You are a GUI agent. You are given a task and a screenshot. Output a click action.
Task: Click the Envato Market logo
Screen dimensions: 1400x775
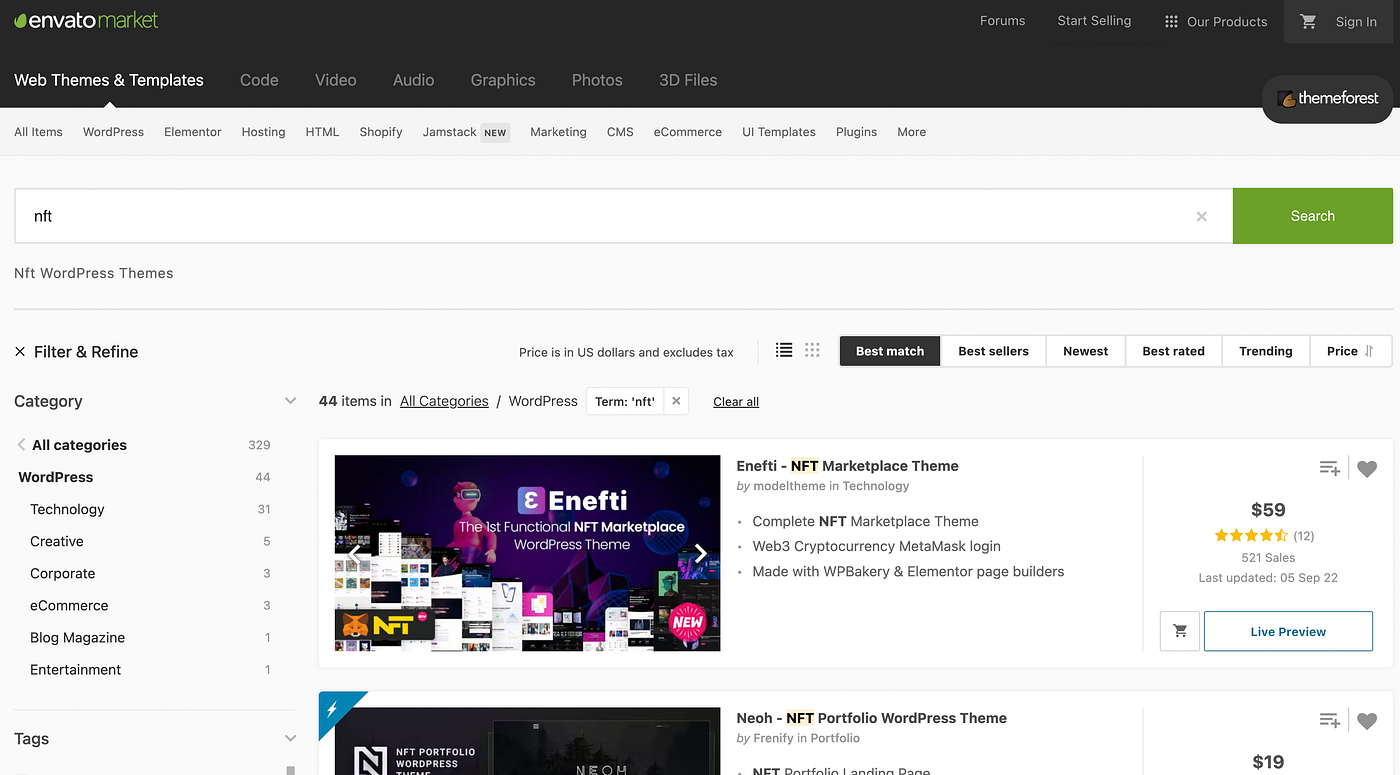[x=86, y=20]
